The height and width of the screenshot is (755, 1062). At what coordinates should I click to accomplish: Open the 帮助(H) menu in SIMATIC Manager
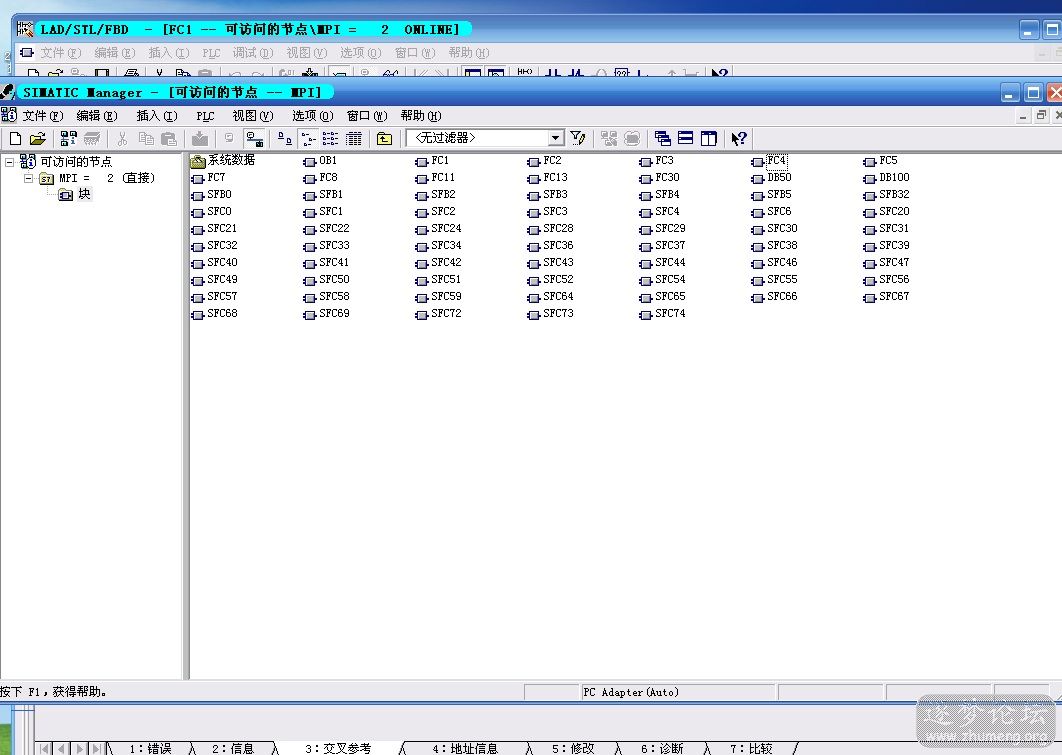421,116
